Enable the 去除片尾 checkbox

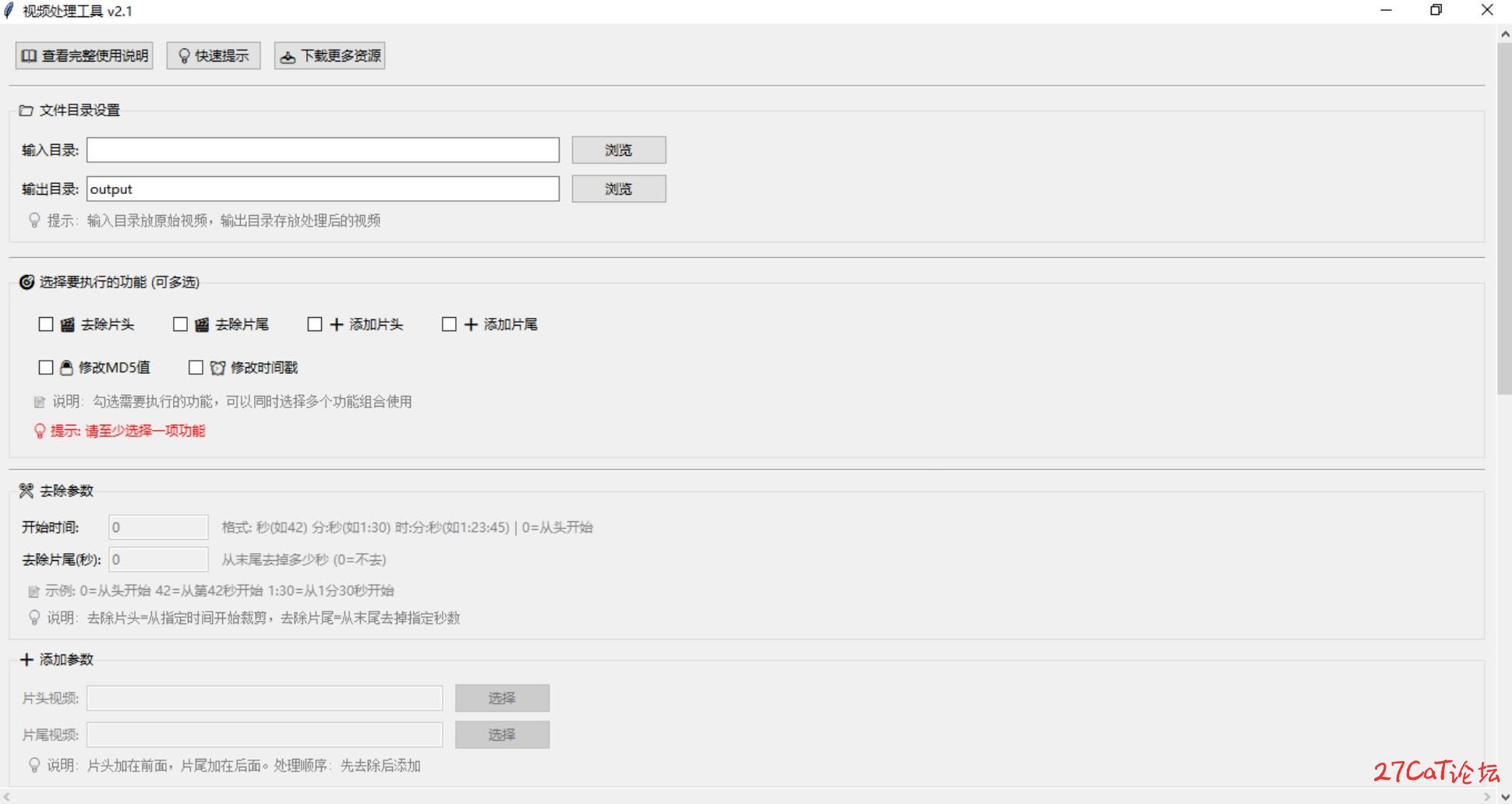pos(180,324)
